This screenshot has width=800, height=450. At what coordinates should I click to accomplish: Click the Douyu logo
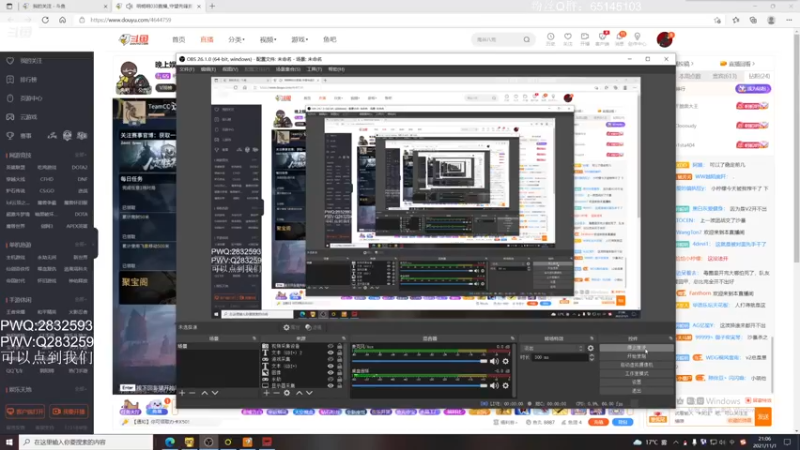134,39
